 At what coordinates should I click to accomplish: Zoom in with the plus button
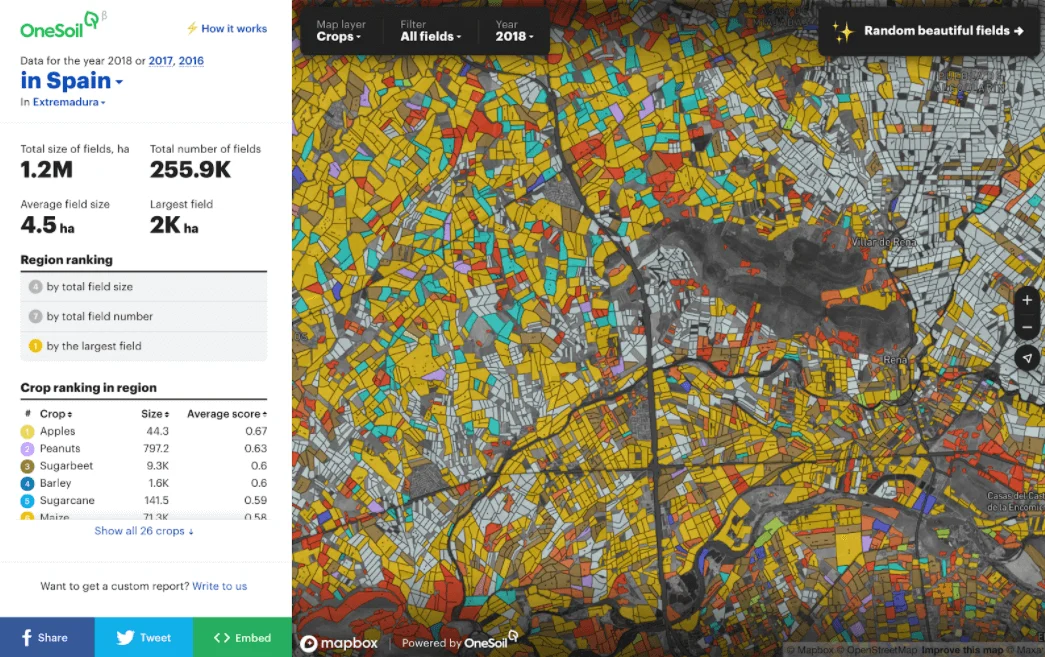(x=1027, y=301)
